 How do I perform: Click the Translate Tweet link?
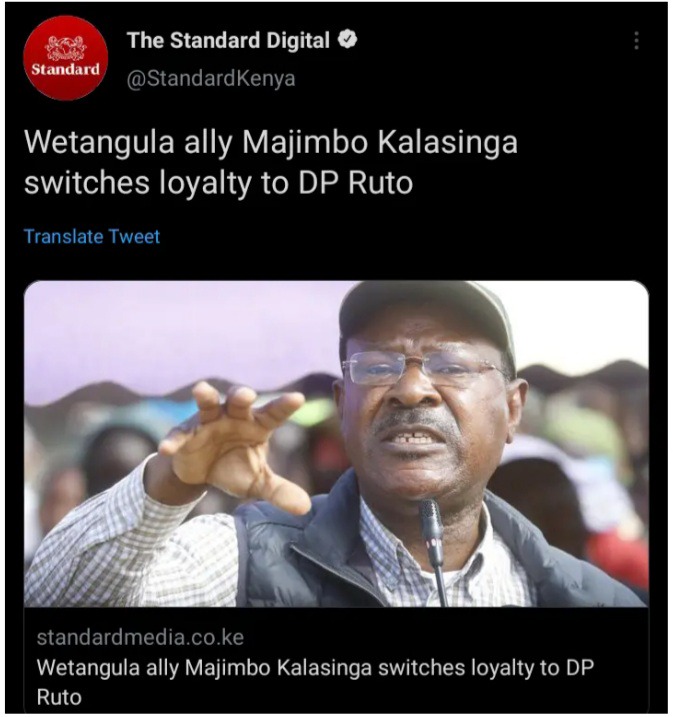92,236
